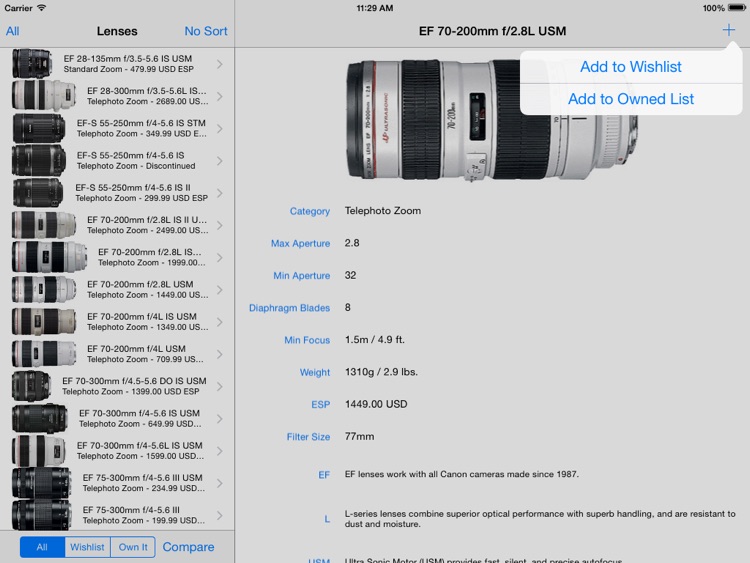Image resolution: width=750 pixels, height=563 pixels.
Task: Tap thumbnail of EF 28-300mm L lens
Action: (44, 96)
